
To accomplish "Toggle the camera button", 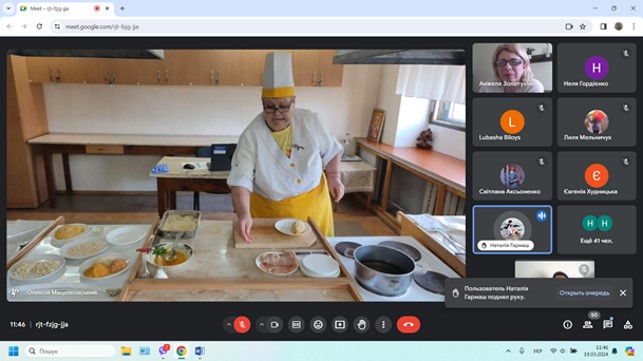I will point(275,324).
